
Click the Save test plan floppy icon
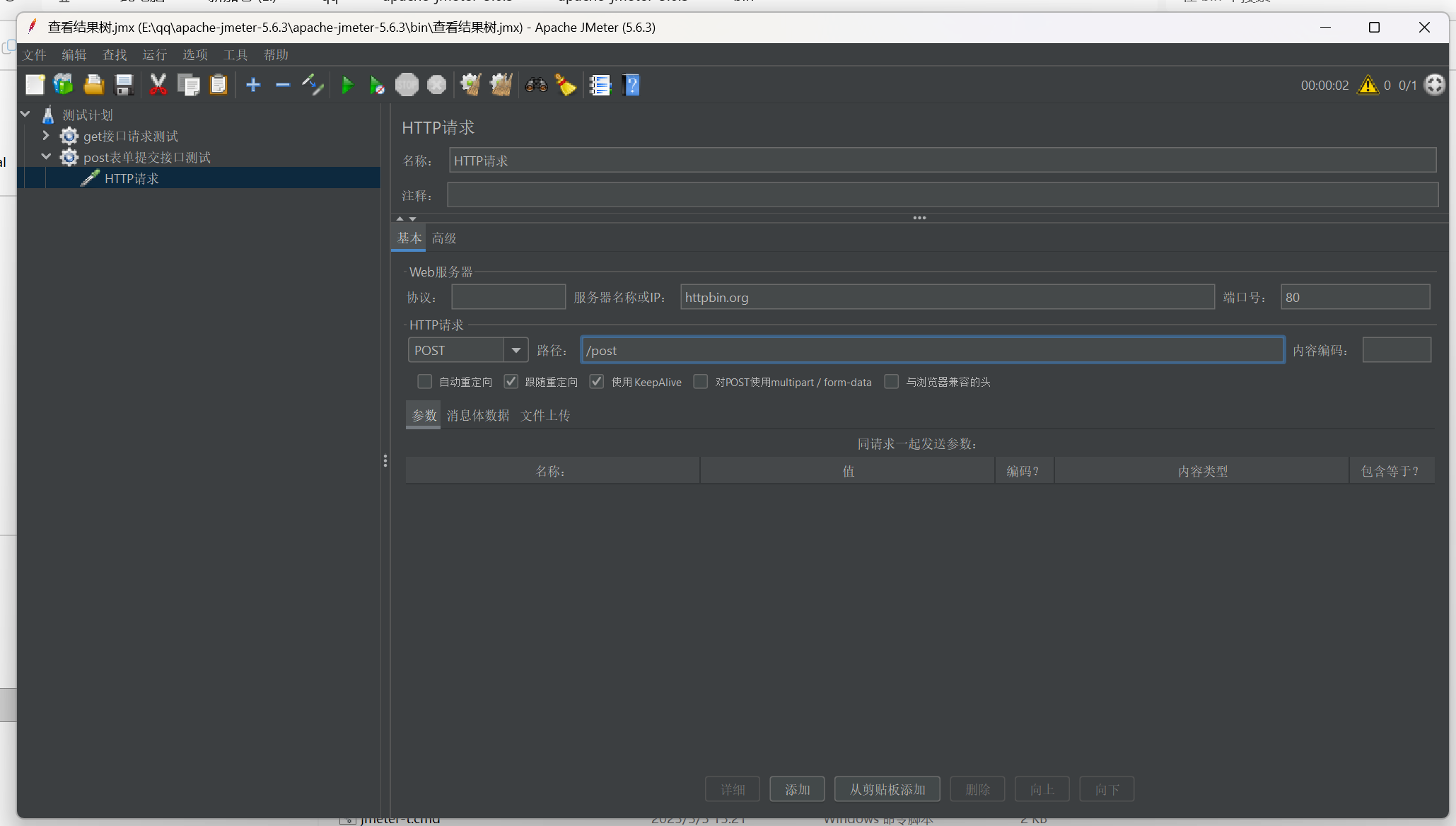click(124, 86)
